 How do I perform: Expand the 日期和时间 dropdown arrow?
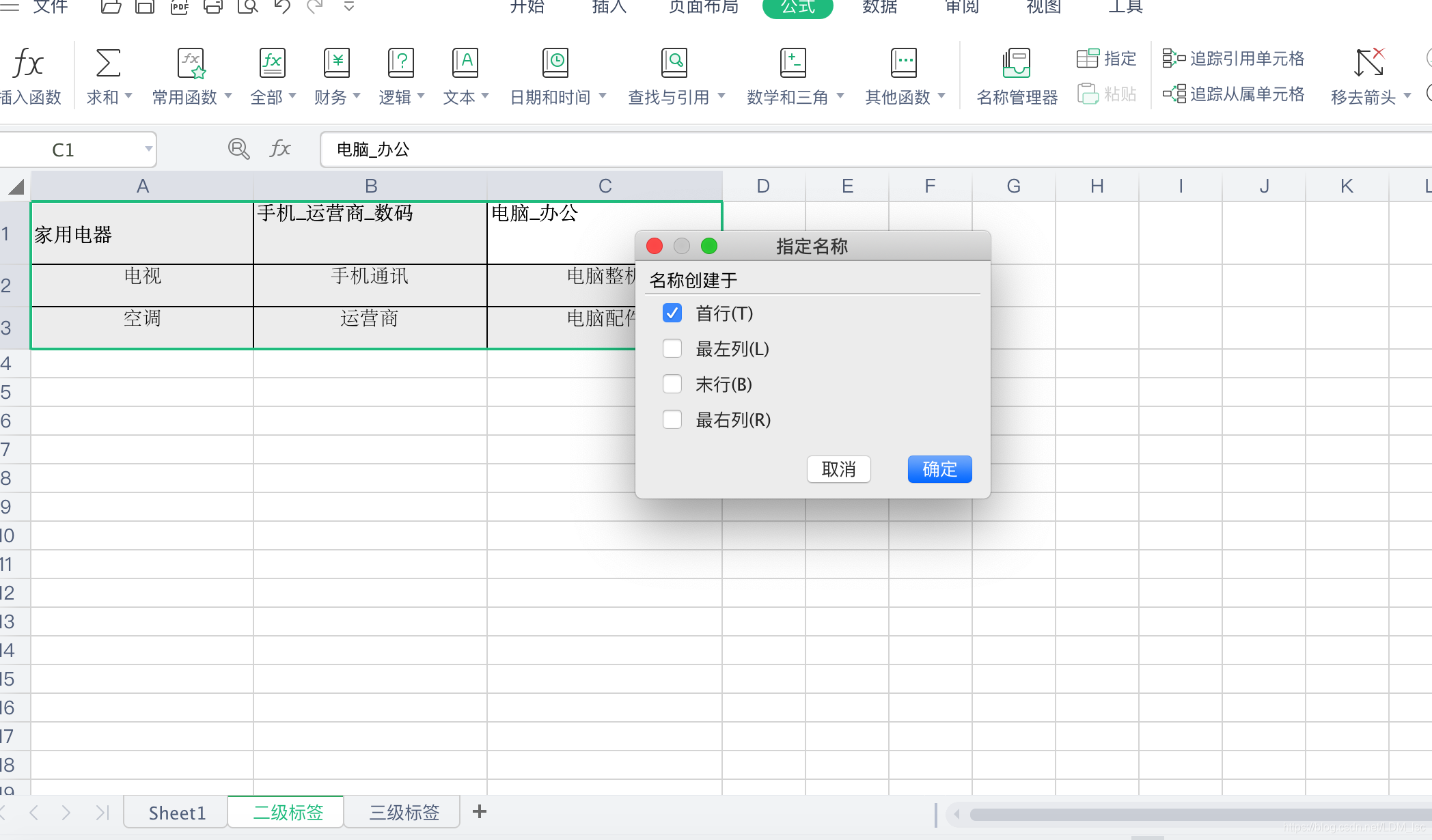603,96
